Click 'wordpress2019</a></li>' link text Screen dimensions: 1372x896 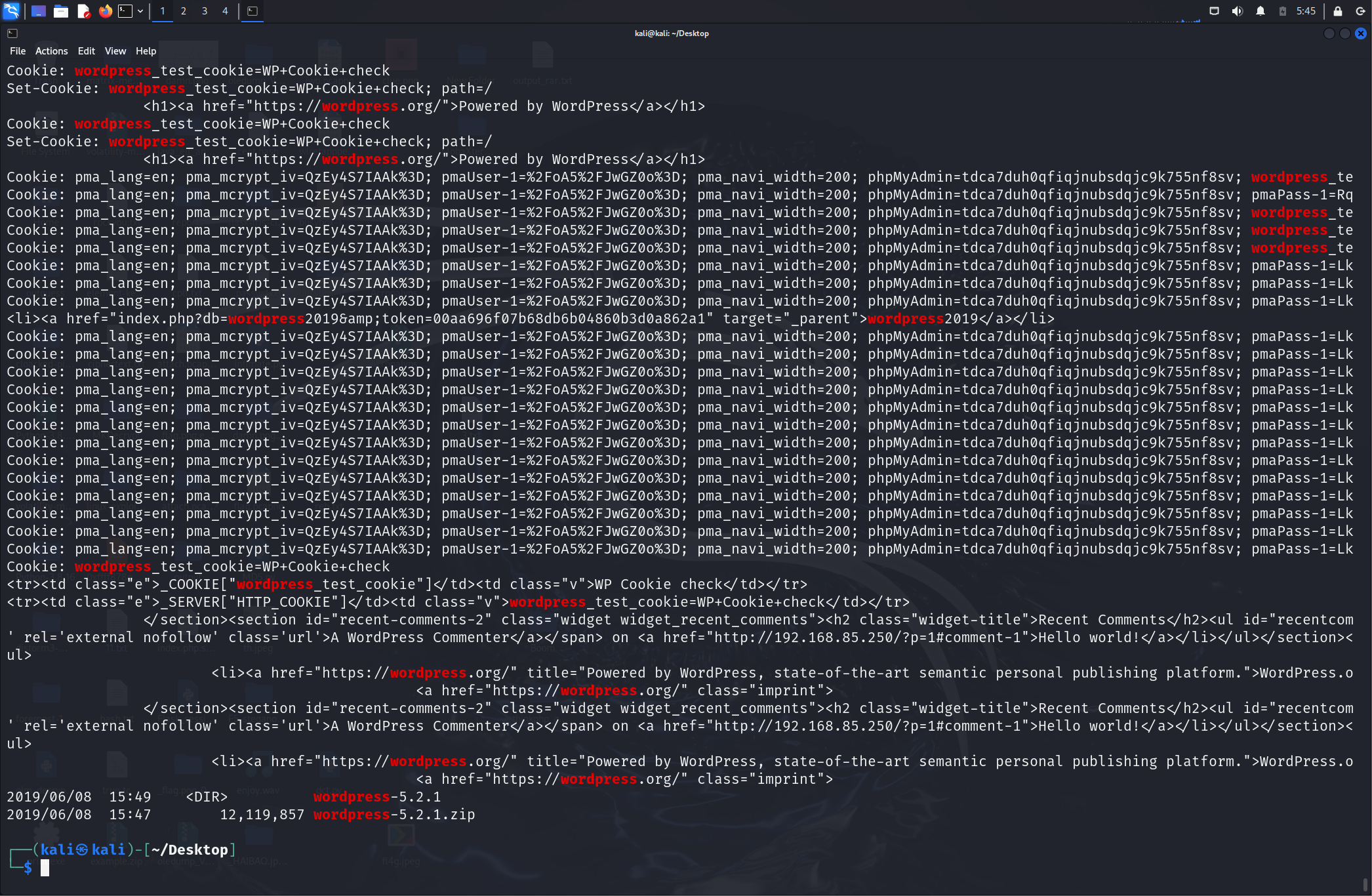pyautogui.click(x=961, y=319)
